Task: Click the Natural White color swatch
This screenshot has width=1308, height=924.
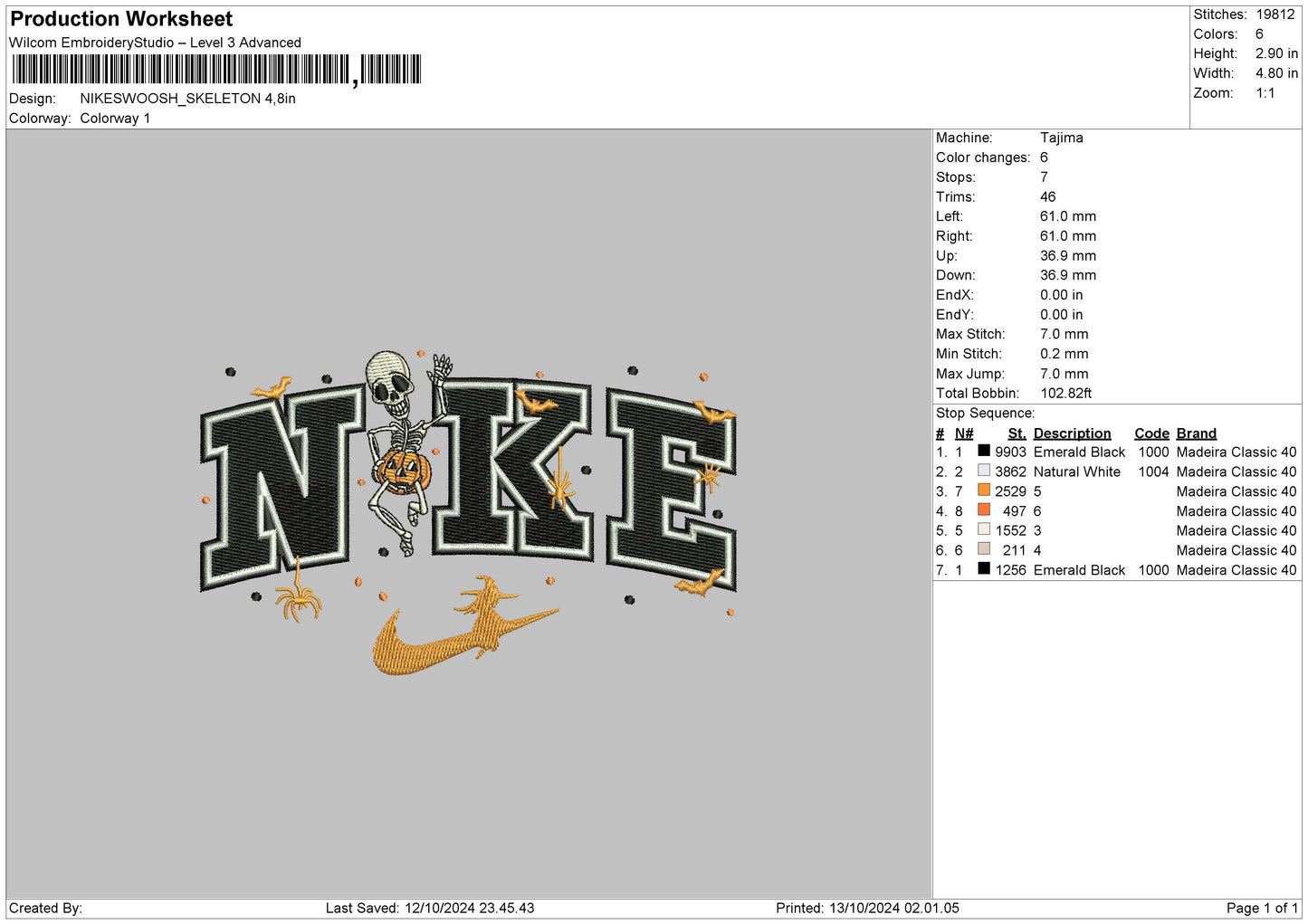Action: coord(984,471)
